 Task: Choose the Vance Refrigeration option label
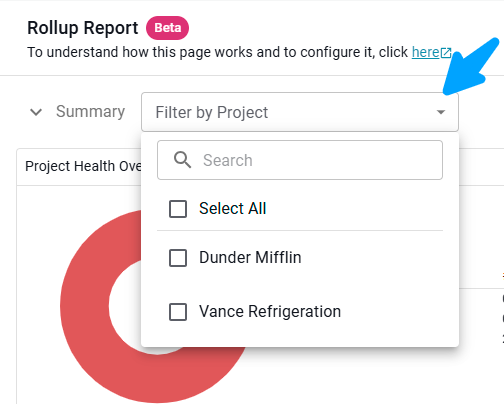270,312
